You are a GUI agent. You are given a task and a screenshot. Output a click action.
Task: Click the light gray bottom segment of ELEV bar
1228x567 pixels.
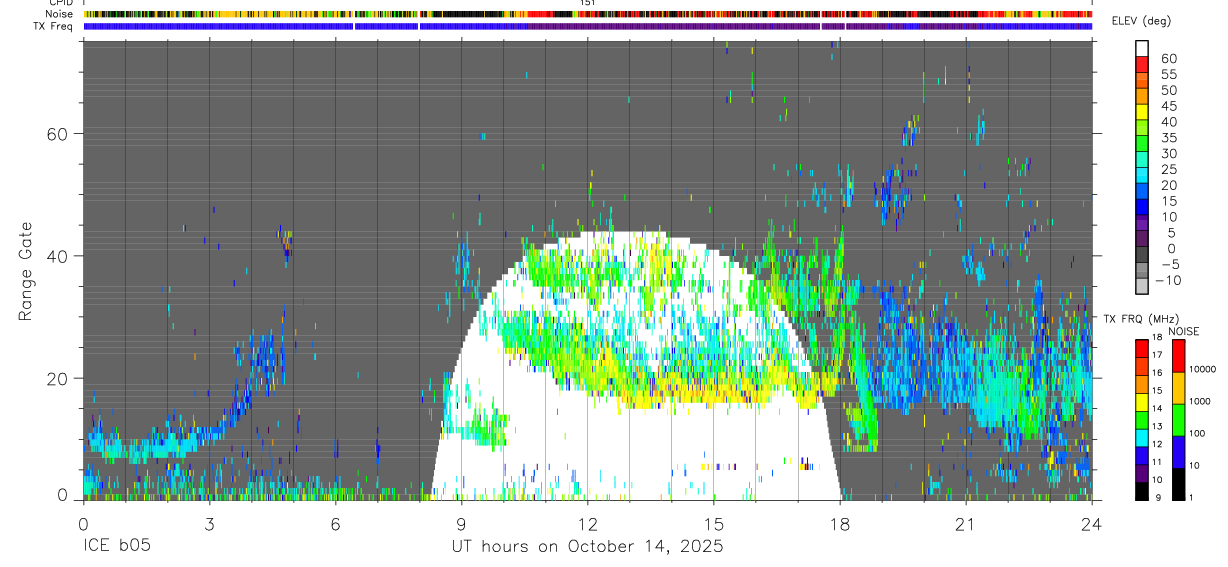point(1142,288)
